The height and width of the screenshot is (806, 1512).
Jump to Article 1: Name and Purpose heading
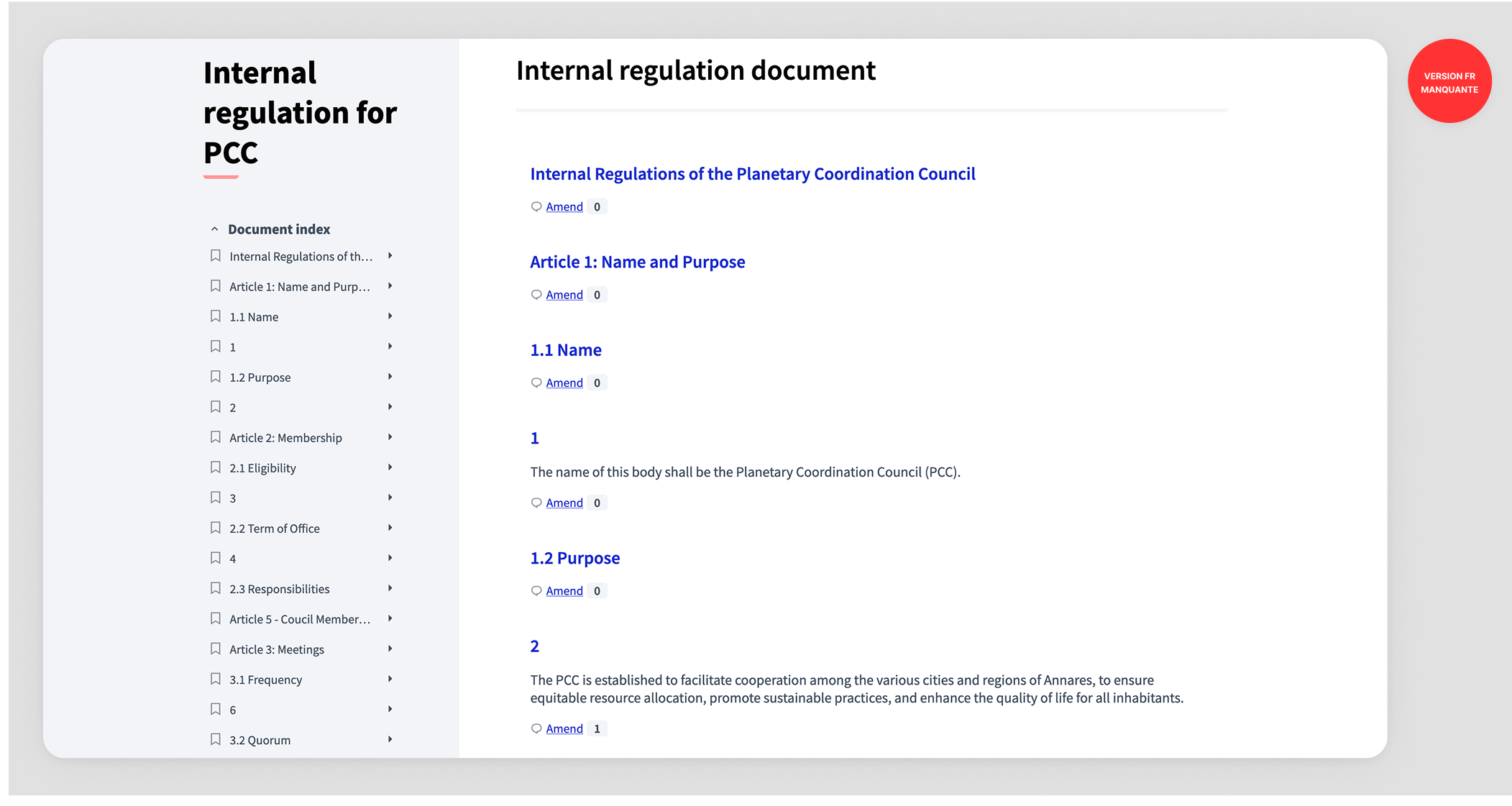click(638, 262)
